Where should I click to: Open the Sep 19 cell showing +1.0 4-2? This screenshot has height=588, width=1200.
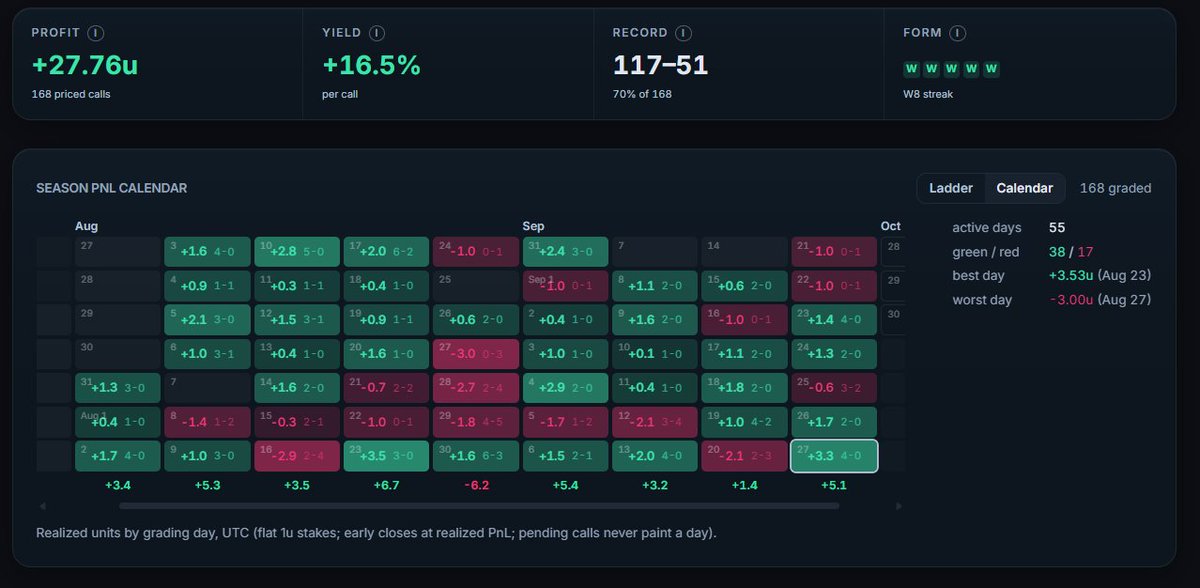[744, 422]
